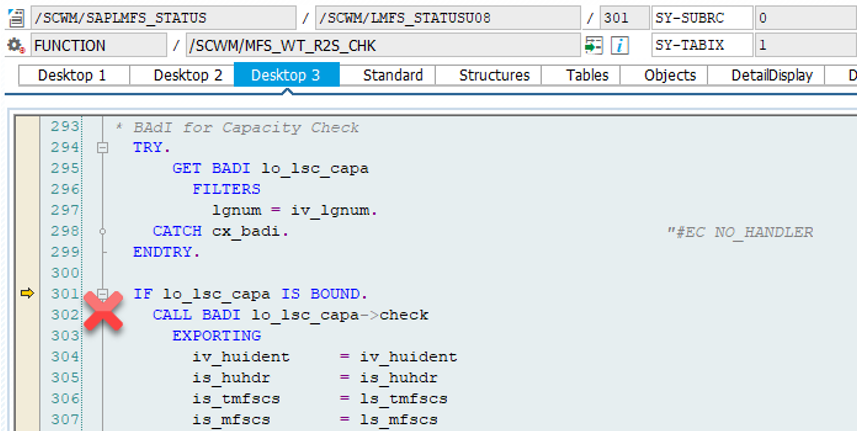Click 'CALL BADI lo_lsc_capa->check' line

(x=291, y=315)
